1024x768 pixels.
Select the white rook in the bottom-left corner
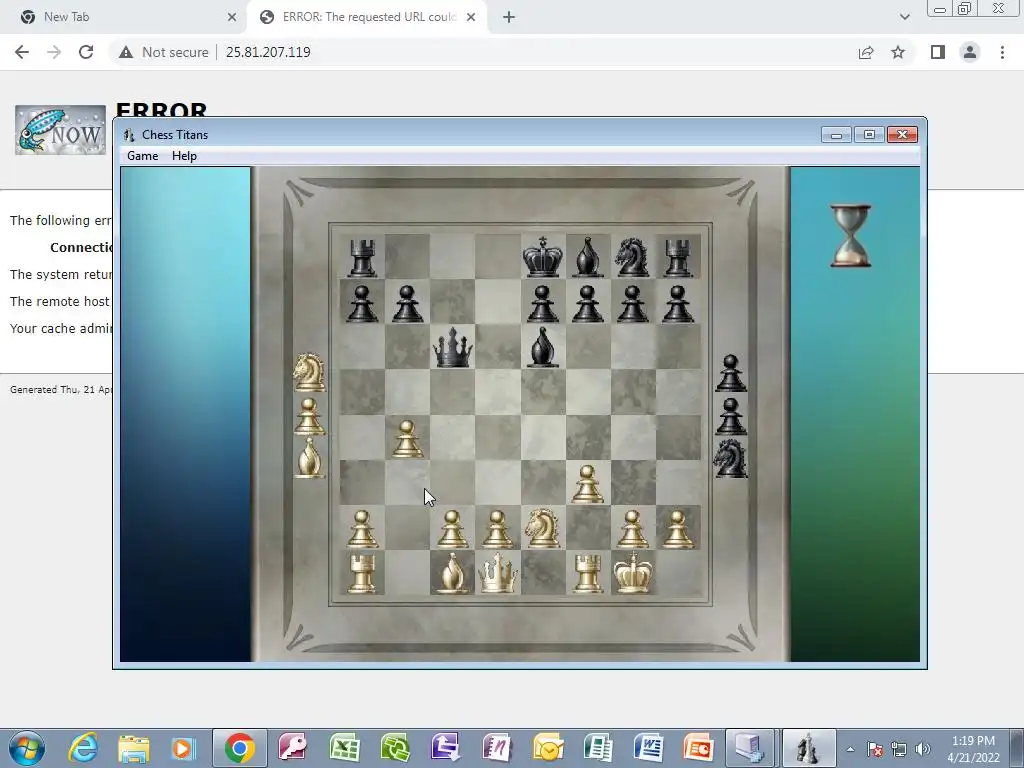[x=362, y=573]
